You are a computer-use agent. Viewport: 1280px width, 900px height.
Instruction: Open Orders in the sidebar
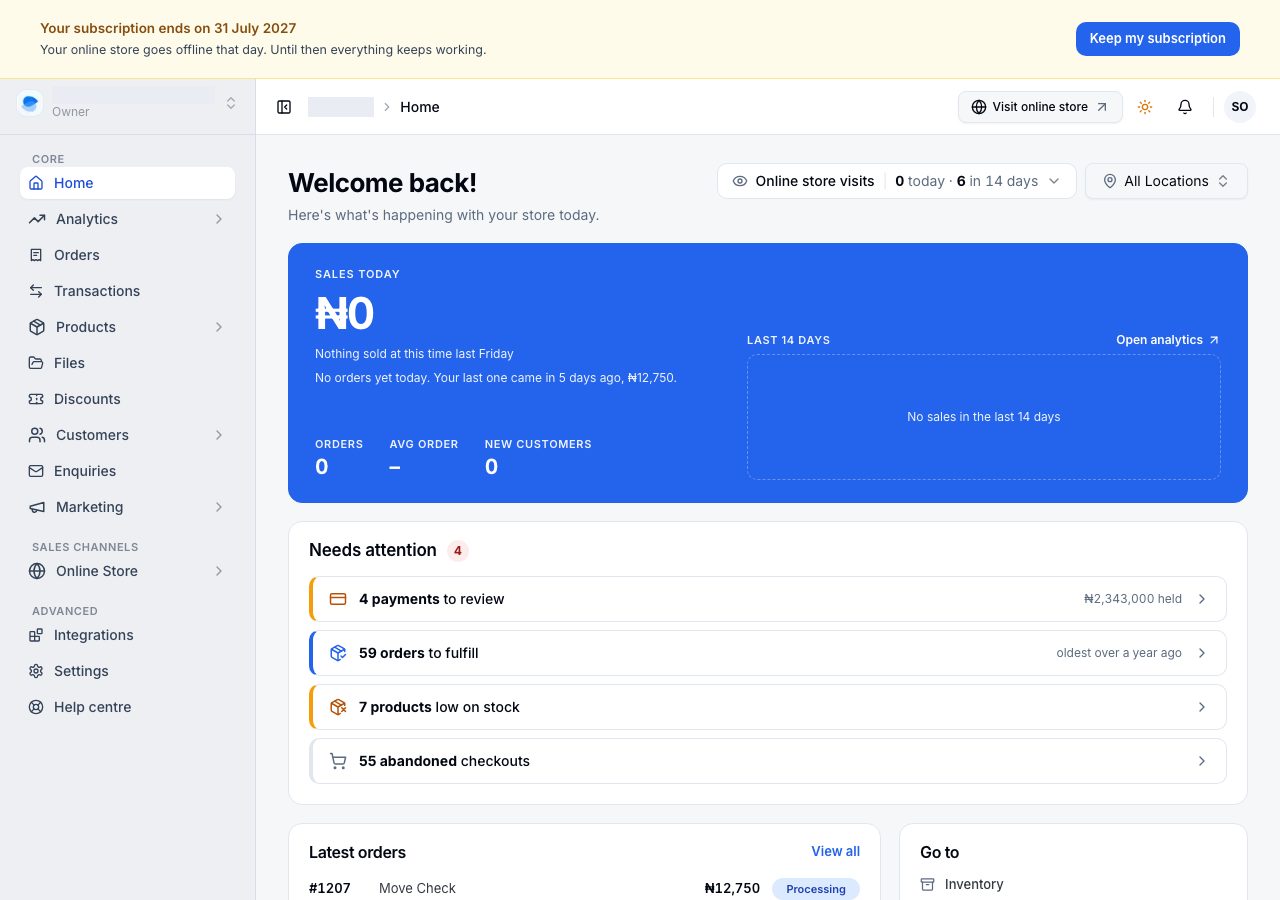pos(127,255)
